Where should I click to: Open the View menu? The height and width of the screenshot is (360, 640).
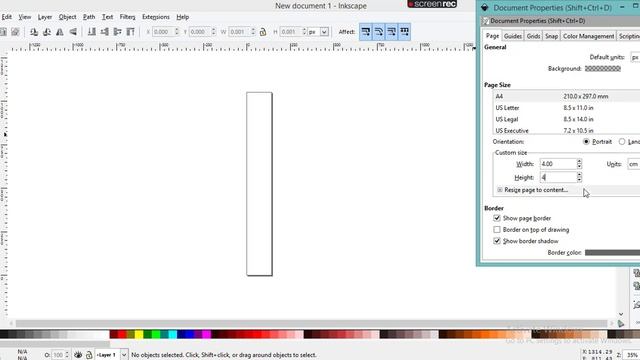tap(24, 17)
